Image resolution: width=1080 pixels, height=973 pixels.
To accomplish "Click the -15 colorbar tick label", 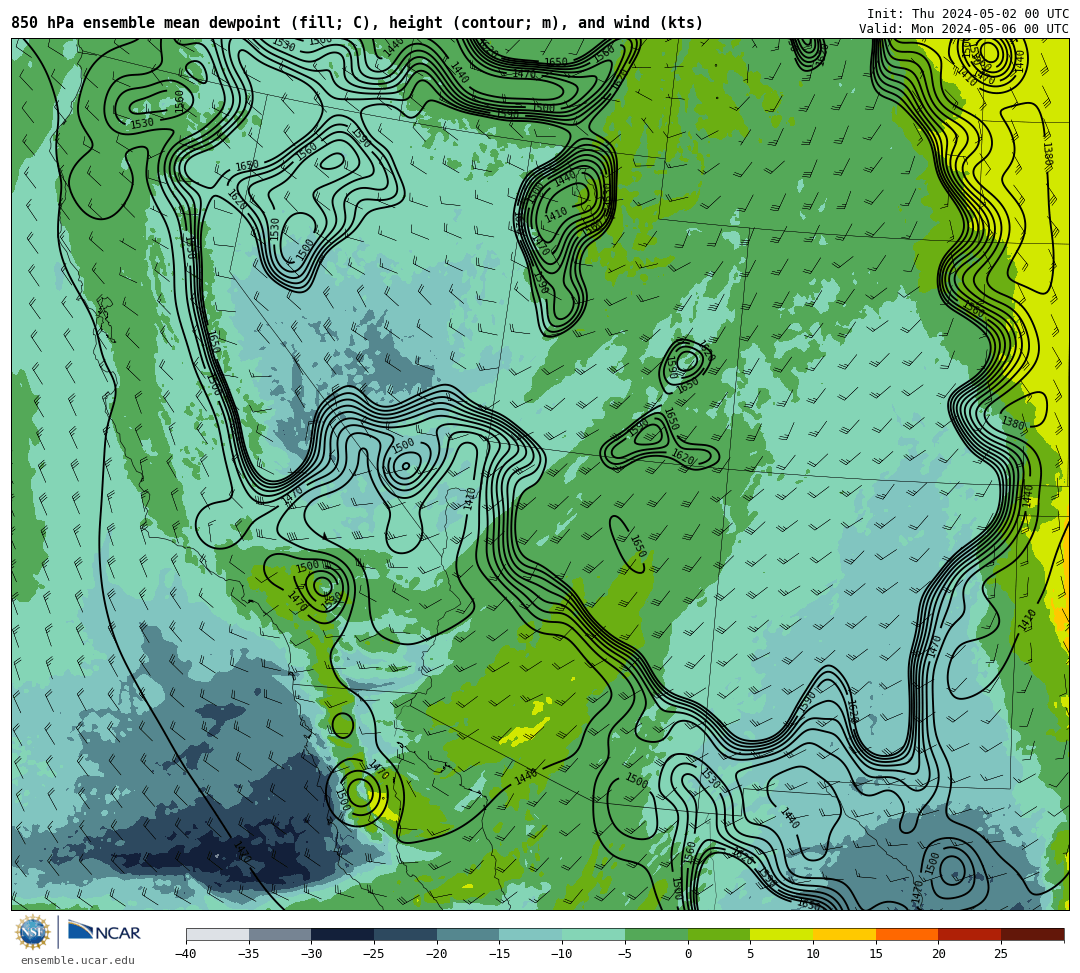I will [x=499, y=954].
